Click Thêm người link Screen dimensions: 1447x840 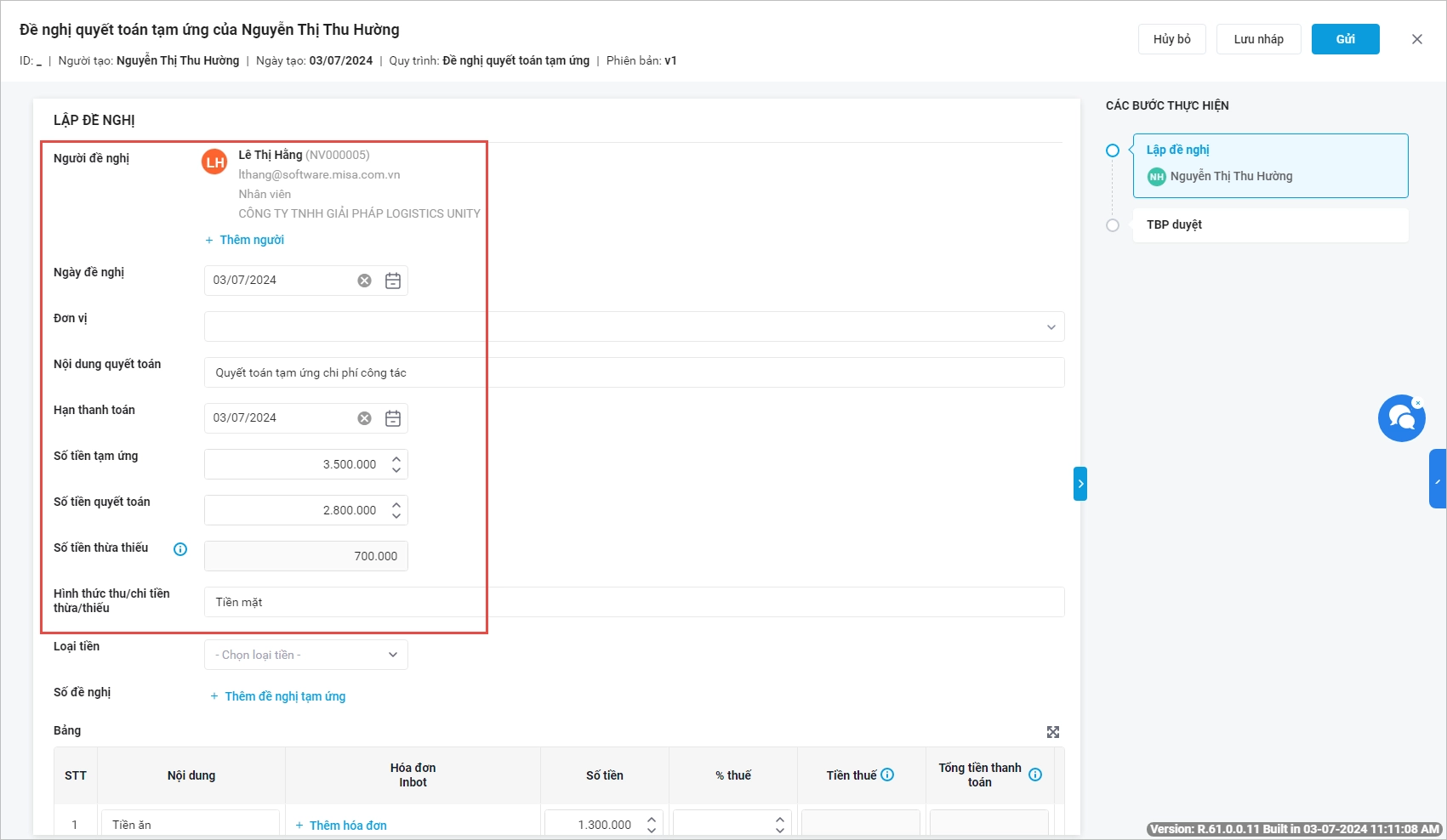click(244, 240)
